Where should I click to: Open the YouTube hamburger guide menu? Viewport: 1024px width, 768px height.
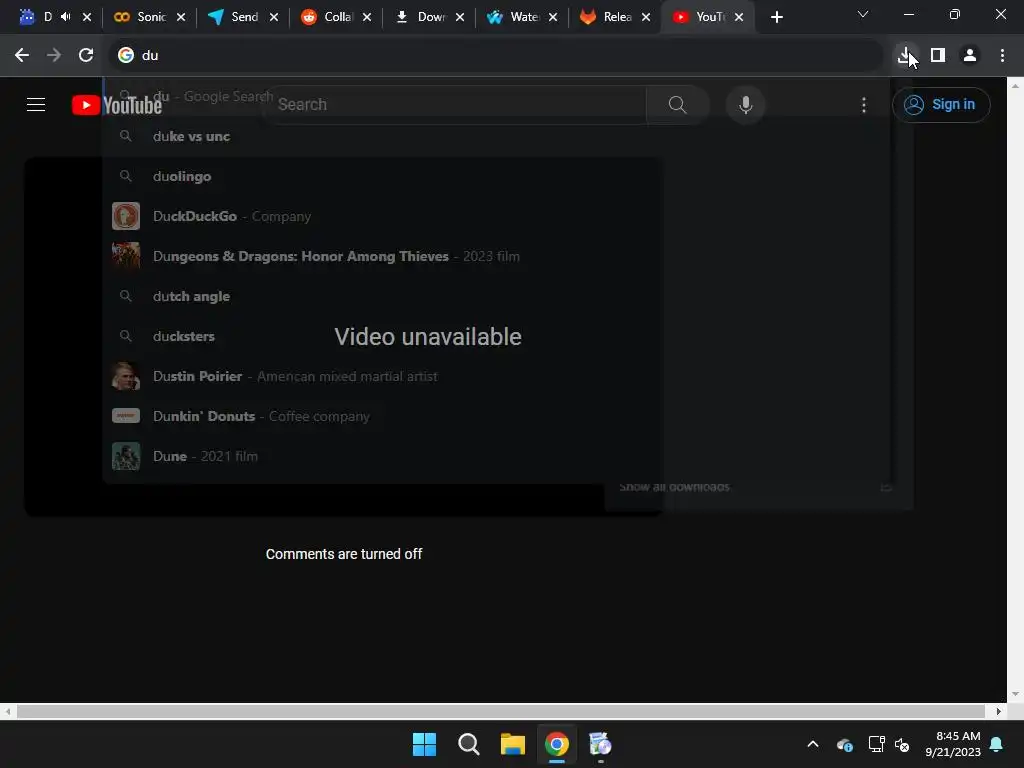pyautogui.click(x=36, y=104)
